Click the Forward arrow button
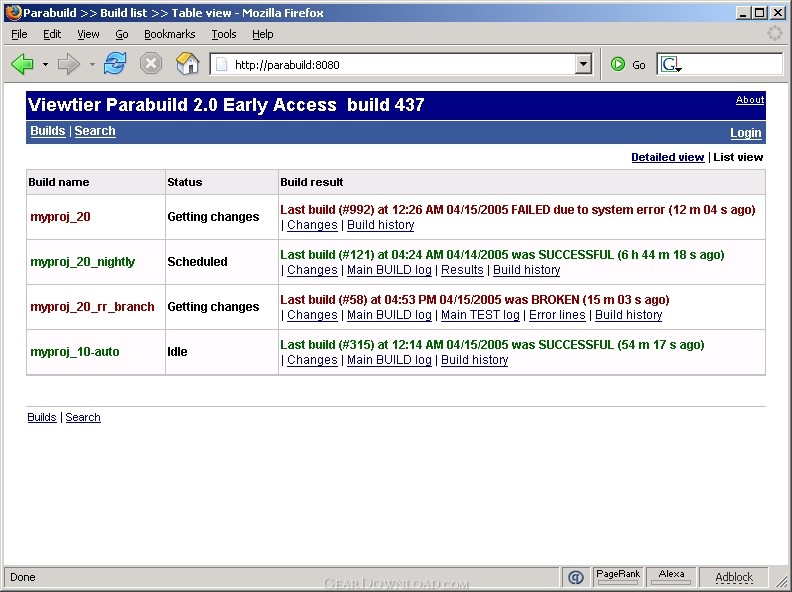The width and height of the screenshot is (792, 592). click(x=69, y=64)
